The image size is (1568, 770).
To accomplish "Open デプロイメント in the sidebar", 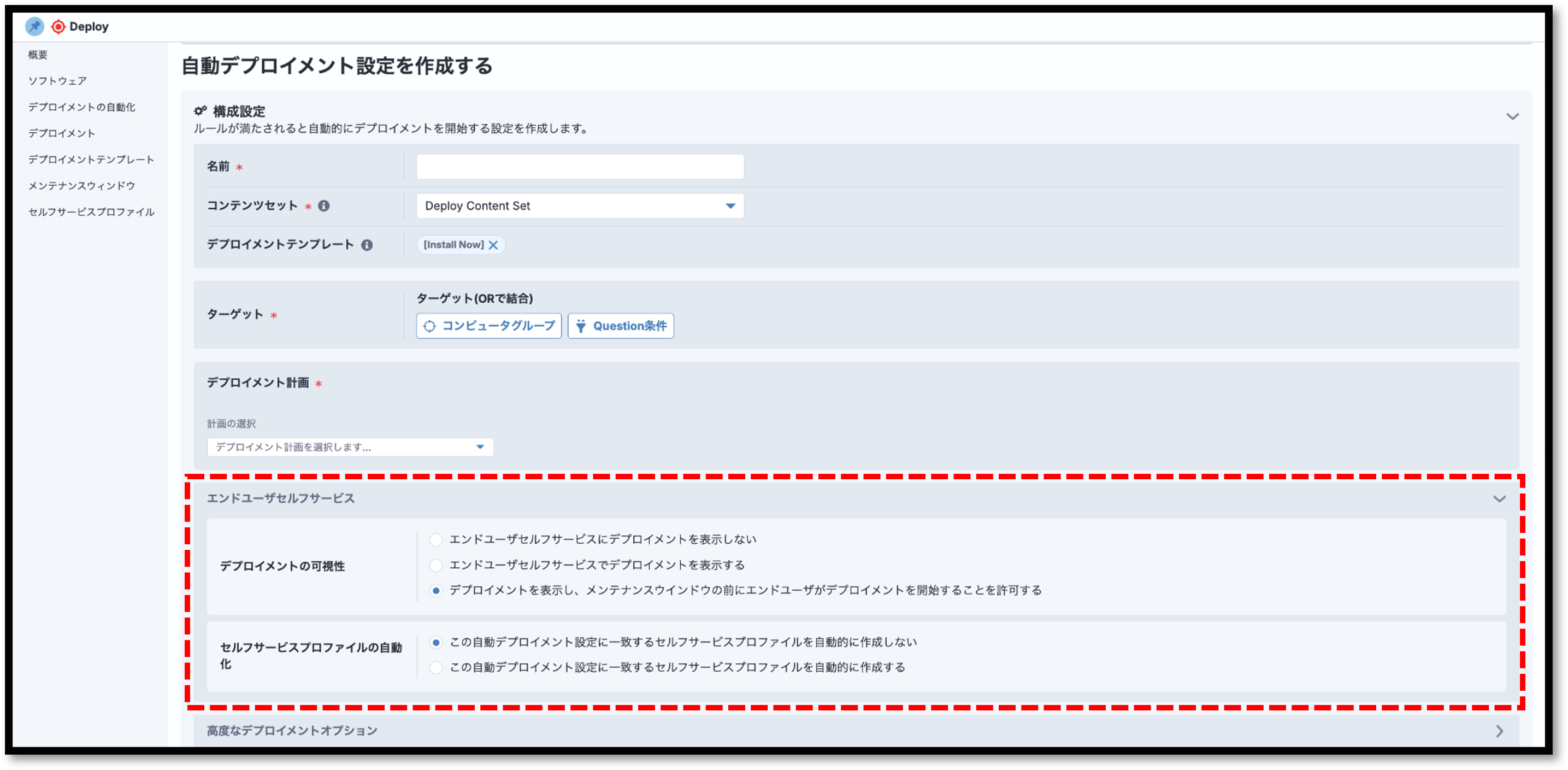I will point(62,133).
